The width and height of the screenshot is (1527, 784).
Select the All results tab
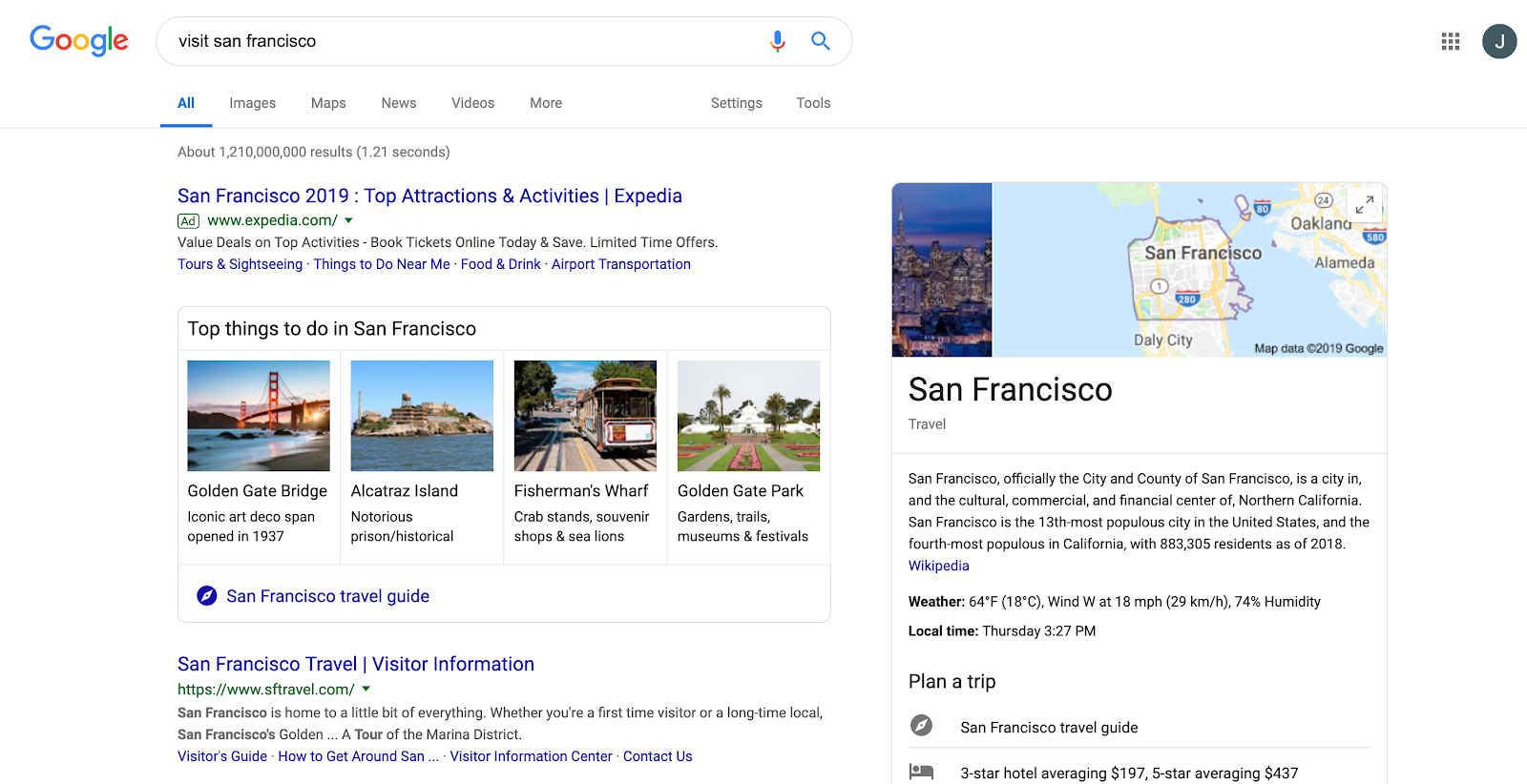coord(186,103)
